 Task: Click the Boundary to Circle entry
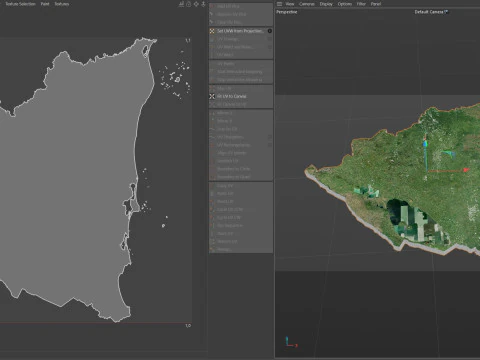[241, 169]
